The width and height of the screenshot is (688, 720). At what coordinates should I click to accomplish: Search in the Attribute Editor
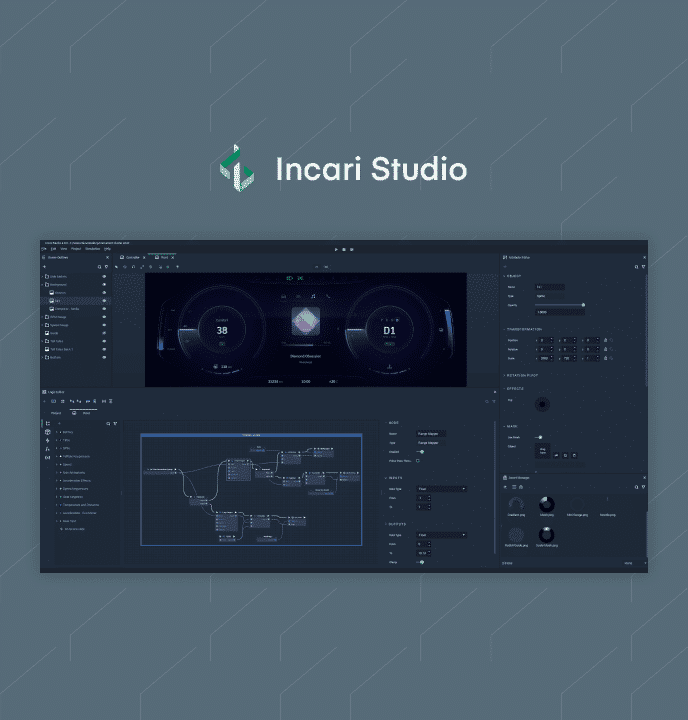click(636, 267)
